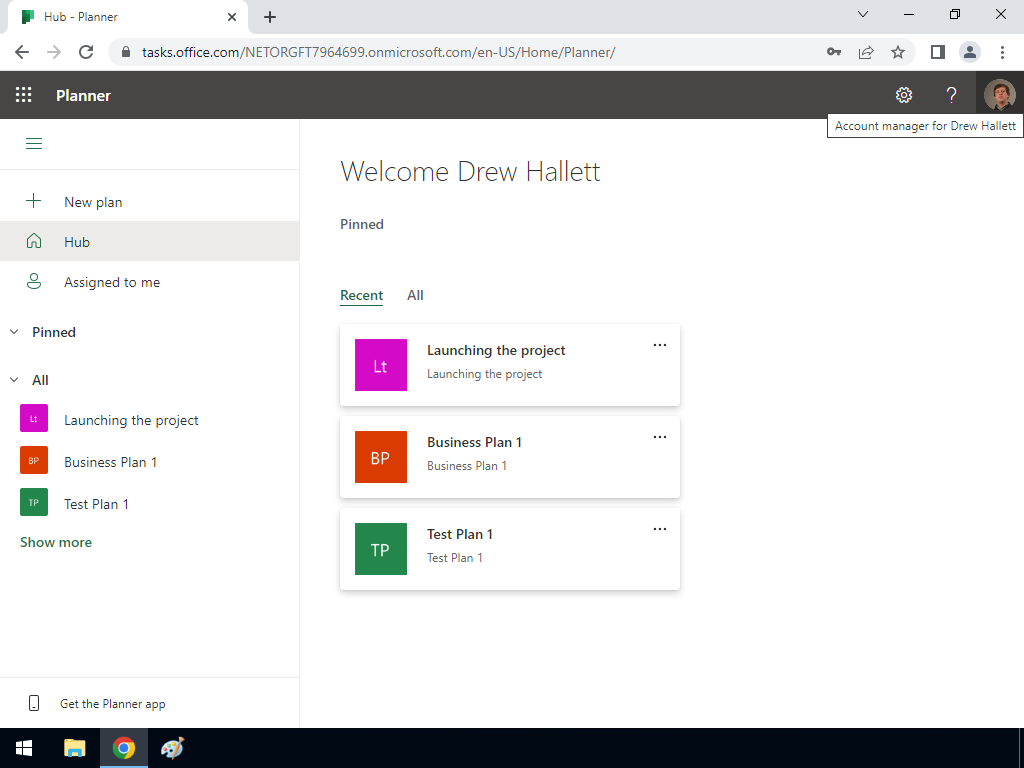Open a new browser tab with plus
Image resolution: width=1024 pixels, height=768 pixels.
(270, 17)
